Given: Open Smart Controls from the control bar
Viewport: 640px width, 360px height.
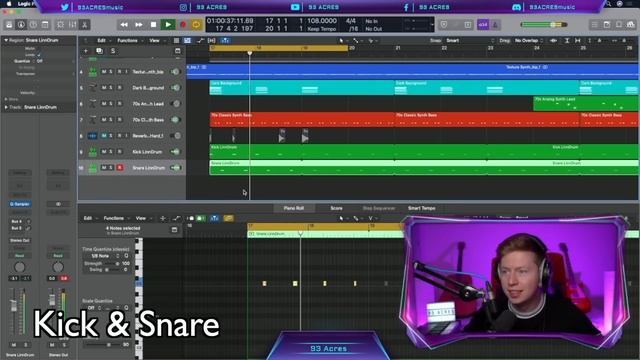Looking at the screenshot, I should [60, 25].
